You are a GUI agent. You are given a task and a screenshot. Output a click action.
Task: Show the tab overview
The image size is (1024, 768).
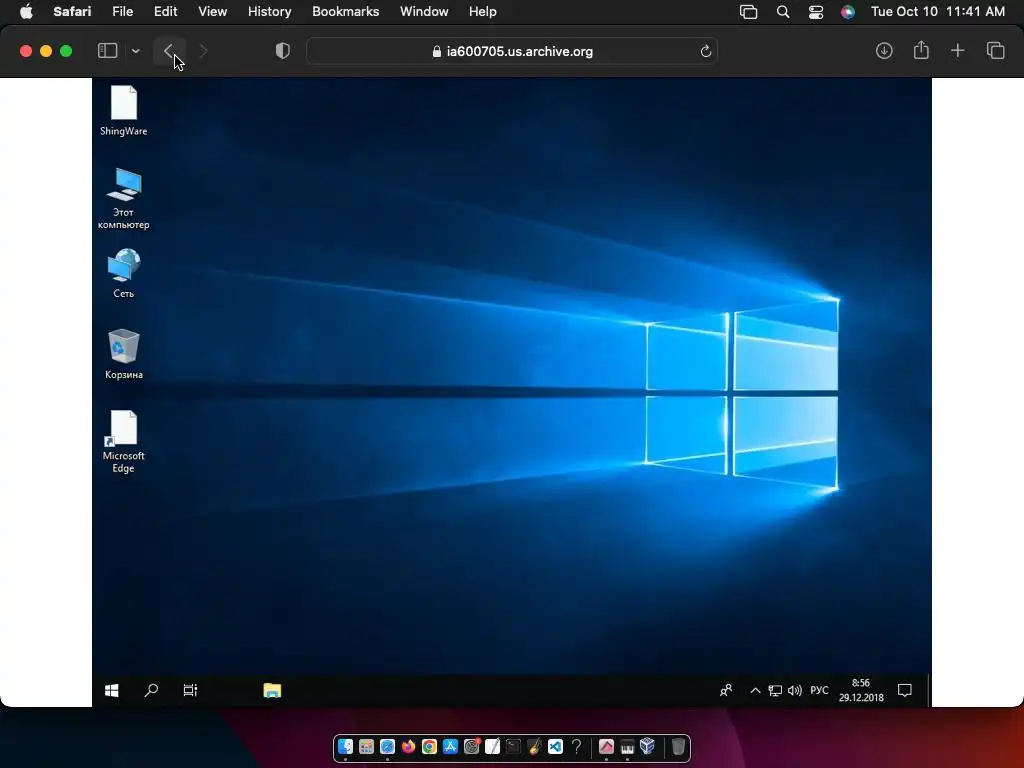(x=995, y=50)
